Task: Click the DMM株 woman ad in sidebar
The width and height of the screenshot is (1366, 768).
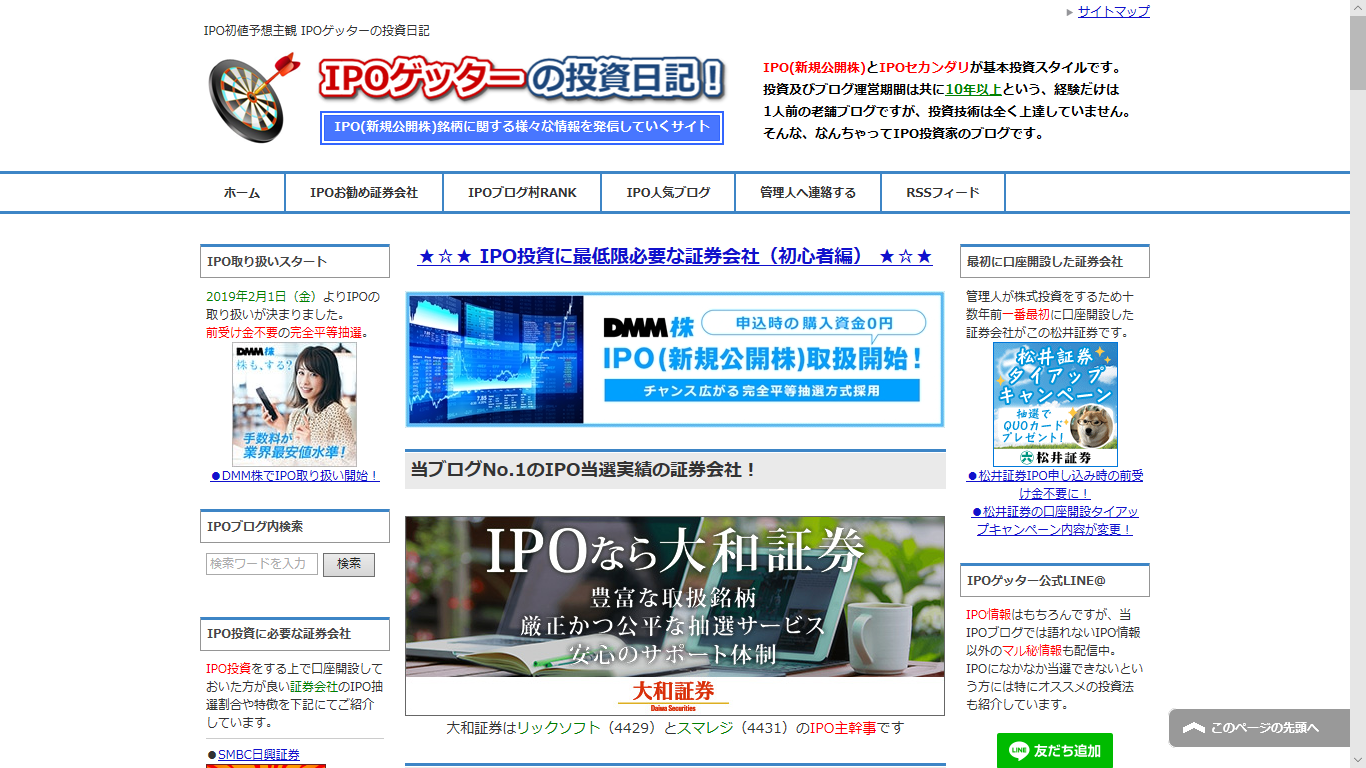Action: pyautogui.click(x=295, y=404)
